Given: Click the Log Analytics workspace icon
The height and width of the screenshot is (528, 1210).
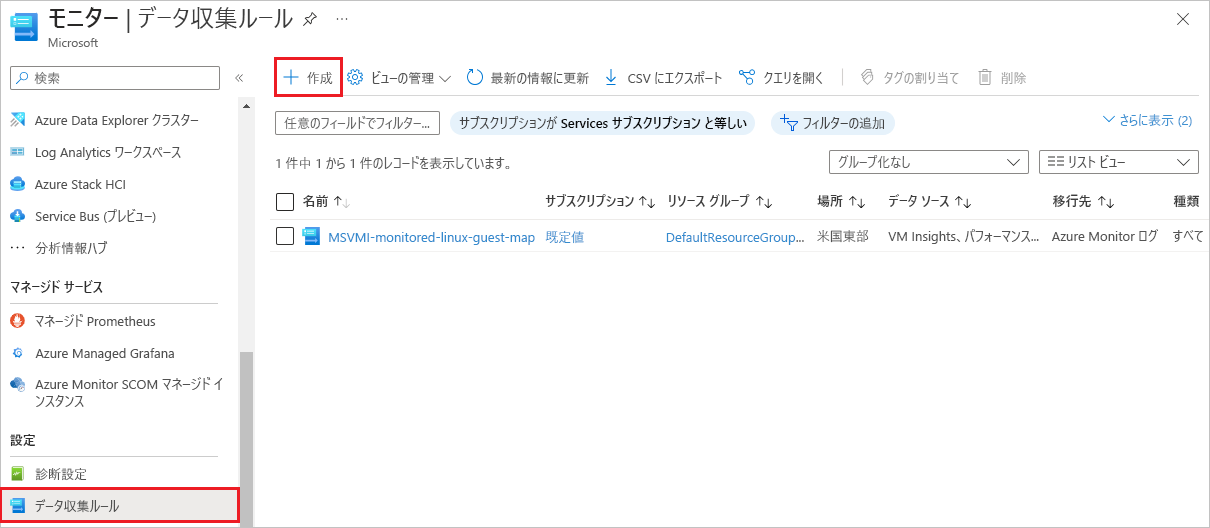Looking at the screenshot, I should 17,152.
